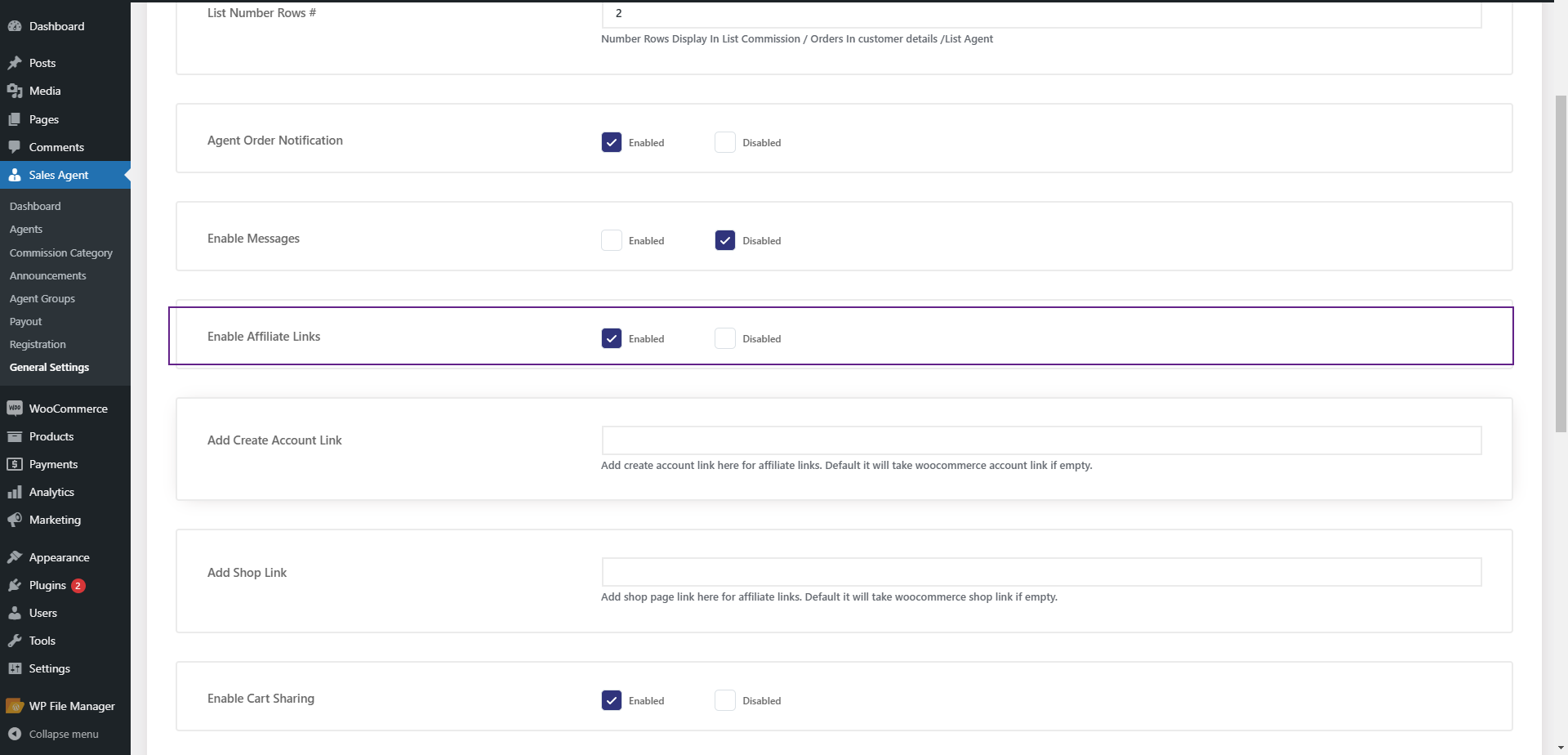1568x755 pixels.
Task: Click the Payments sidebar icon
Action: click(x=14, y=463)
